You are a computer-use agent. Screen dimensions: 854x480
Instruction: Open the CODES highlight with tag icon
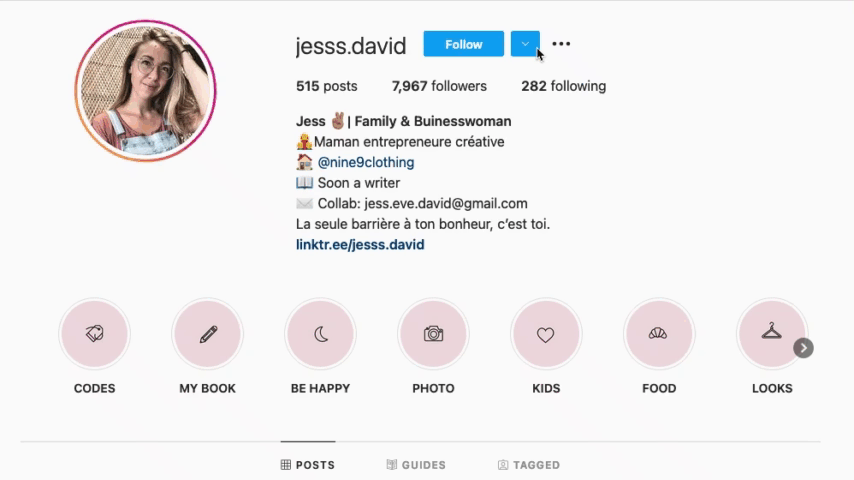click(94, 334)
